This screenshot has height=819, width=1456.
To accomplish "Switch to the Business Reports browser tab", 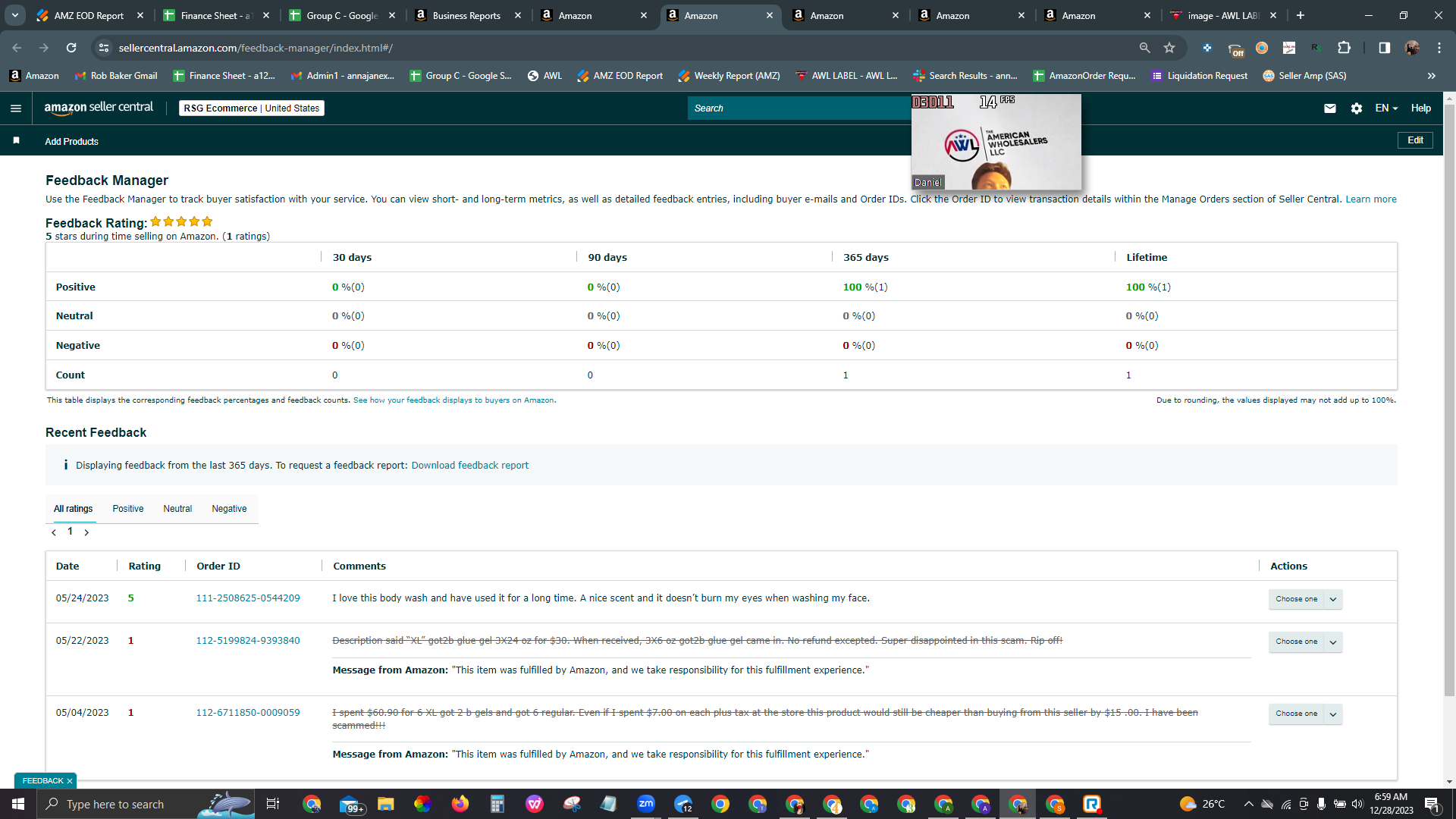I will 468,15.
